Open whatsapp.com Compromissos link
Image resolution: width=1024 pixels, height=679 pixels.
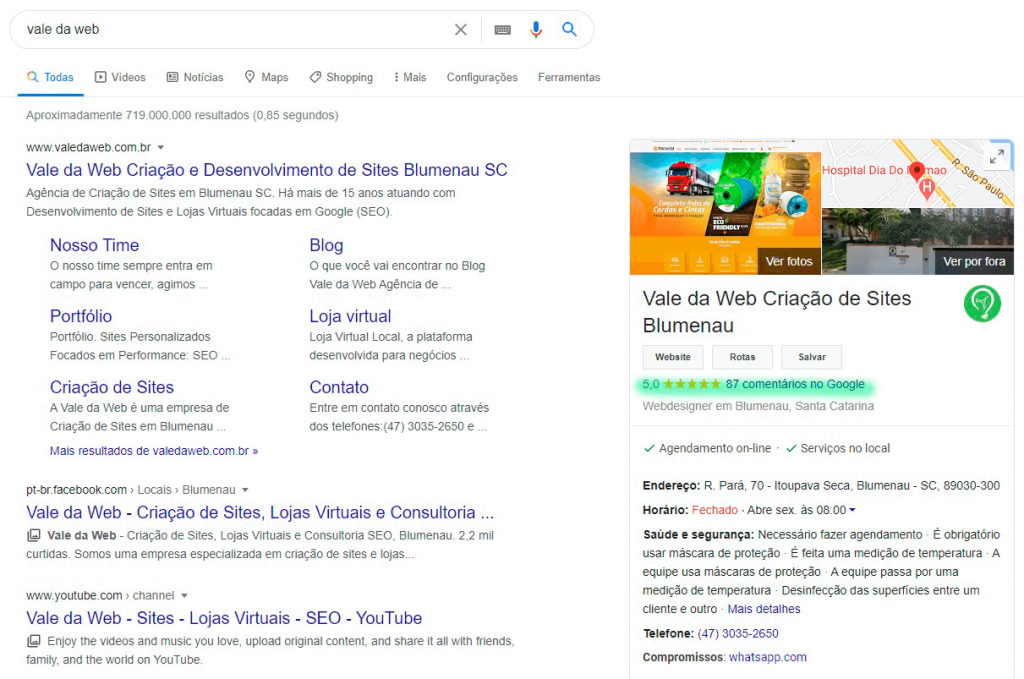click(x=767, y=657)
